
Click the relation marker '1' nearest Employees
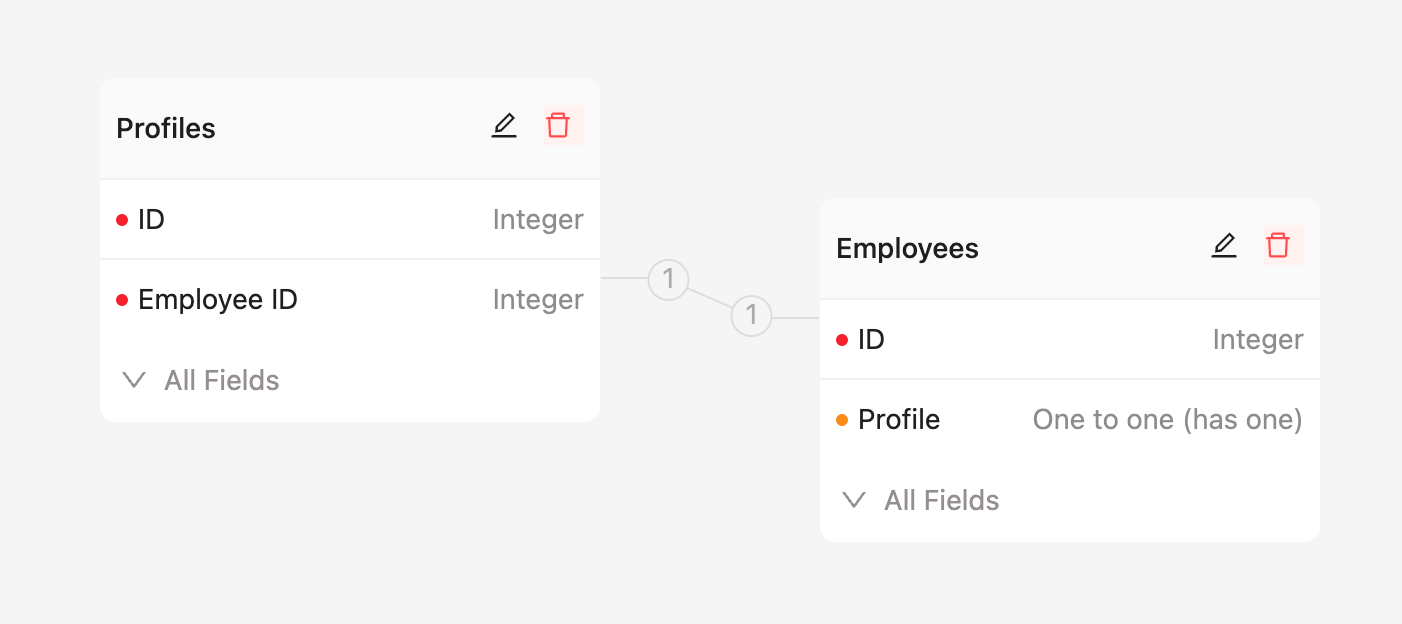click(751, 317)
